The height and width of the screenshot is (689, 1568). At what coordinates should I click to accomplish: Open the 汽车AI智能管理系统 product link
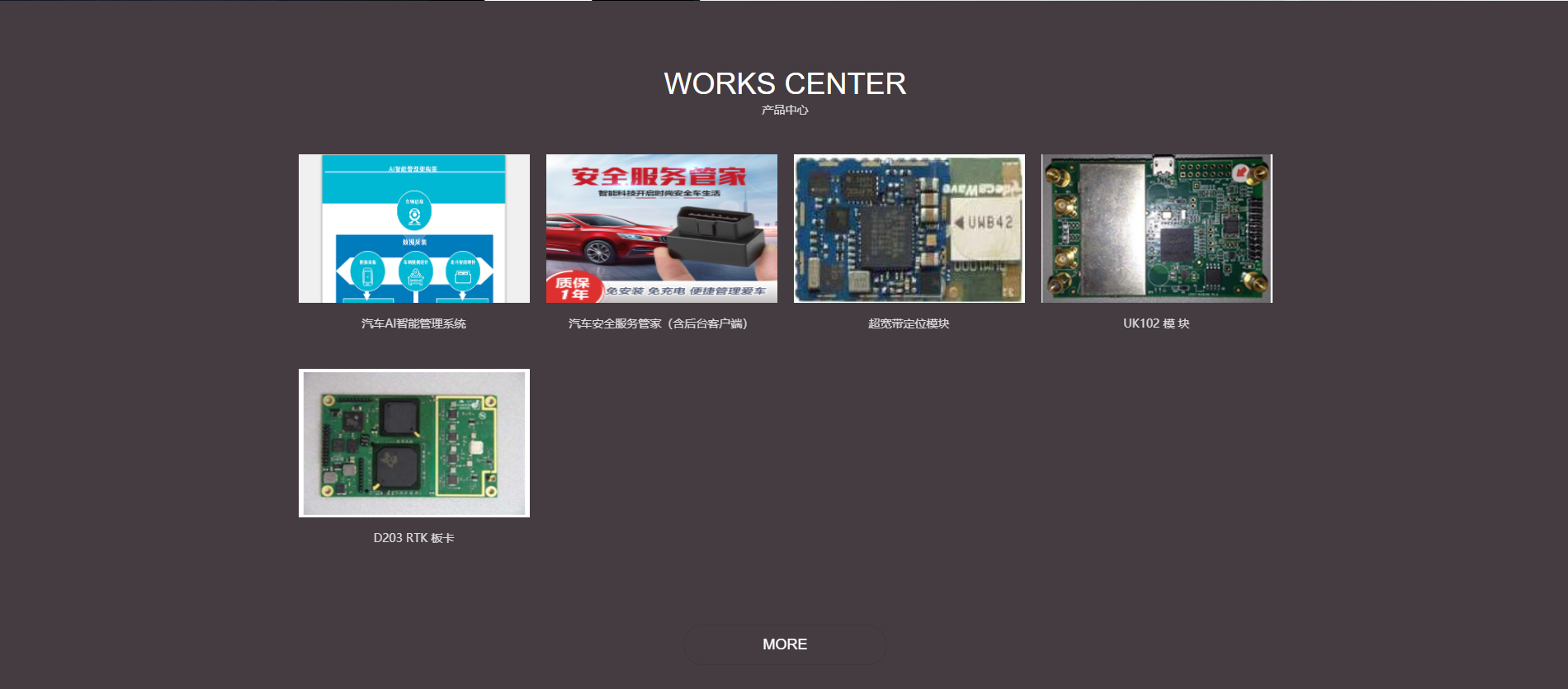413,323
